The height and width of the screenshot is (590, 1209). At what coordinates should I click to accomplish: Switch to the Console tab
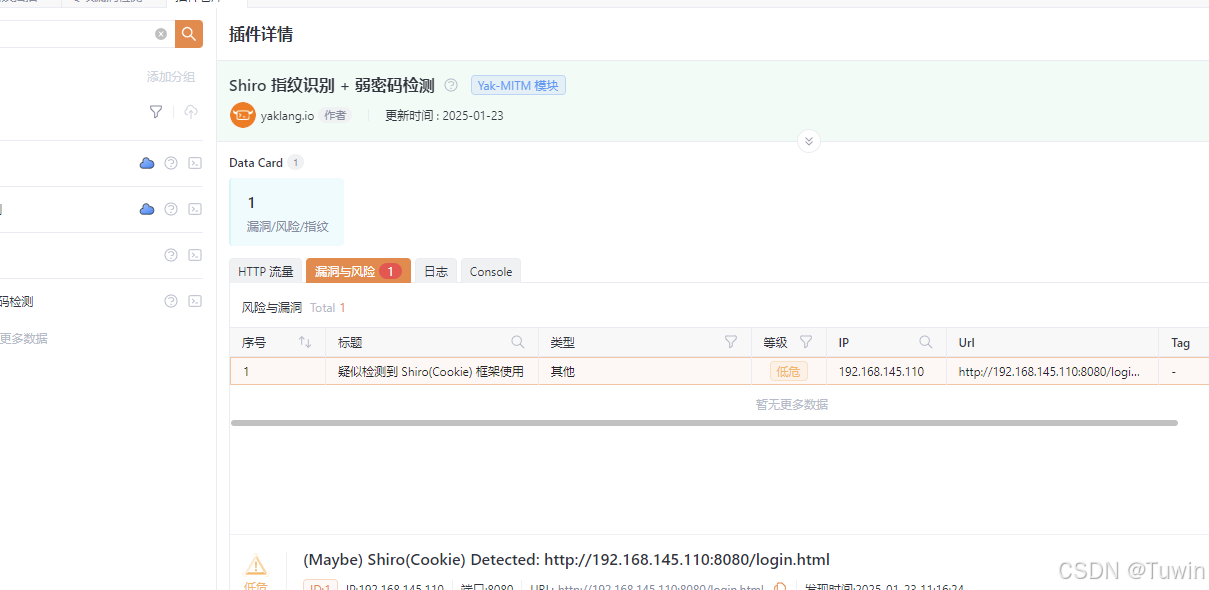(x=491, y=271)
